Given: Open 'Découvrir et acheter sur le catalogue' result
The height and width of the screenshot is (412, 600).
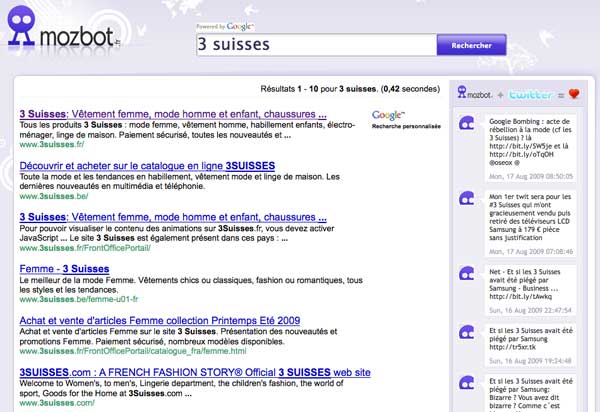Looking at the screenshot, I should 147,166.
